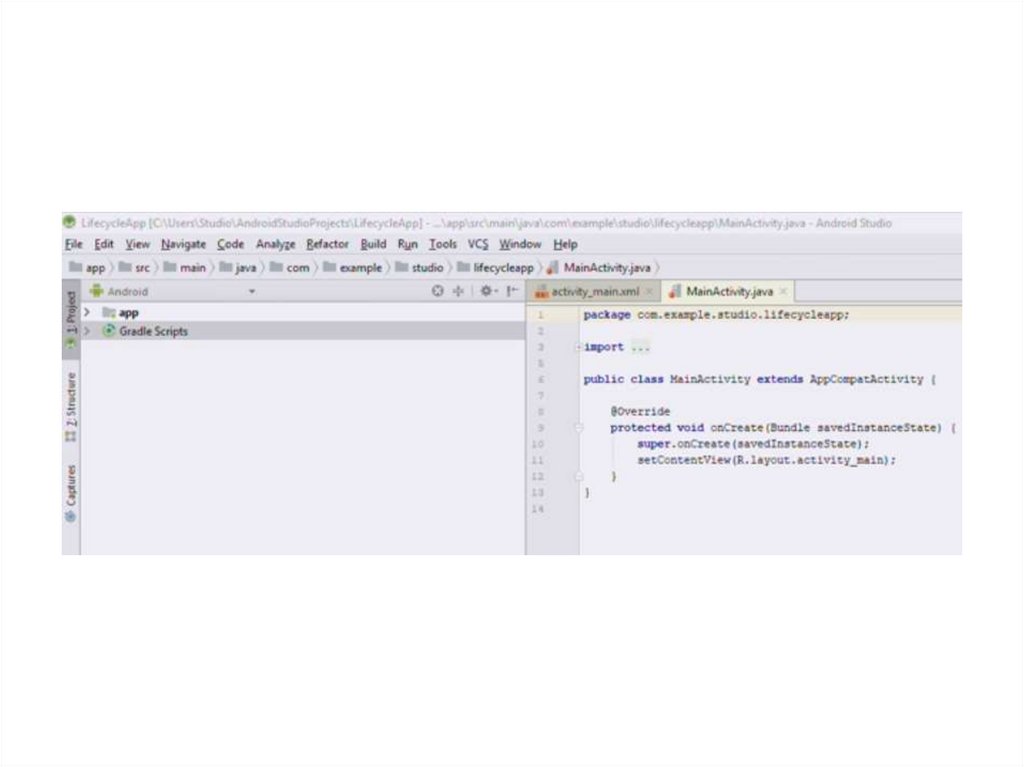Click the src breadcrumb folder
The width and height of the screenshot is (1024, 767).
click(135, 268)
